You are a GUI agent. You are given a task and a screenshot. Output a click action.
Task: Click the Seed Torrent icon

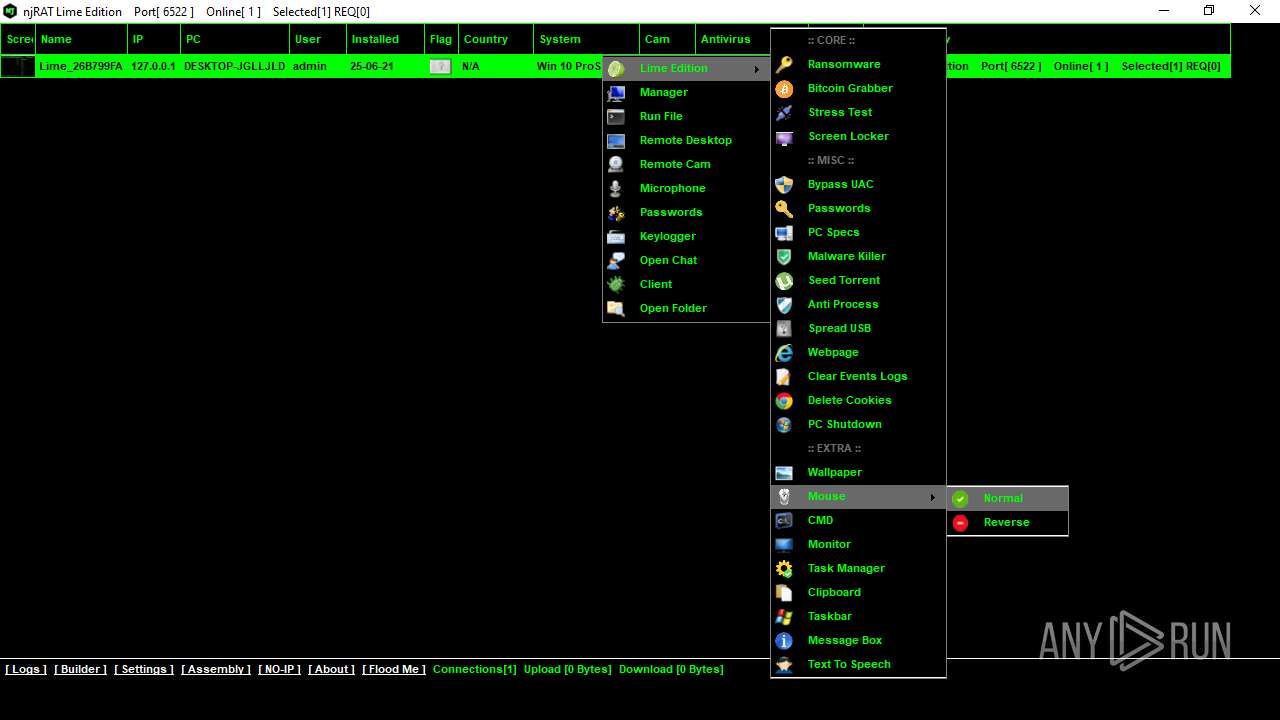pos(785,280)
